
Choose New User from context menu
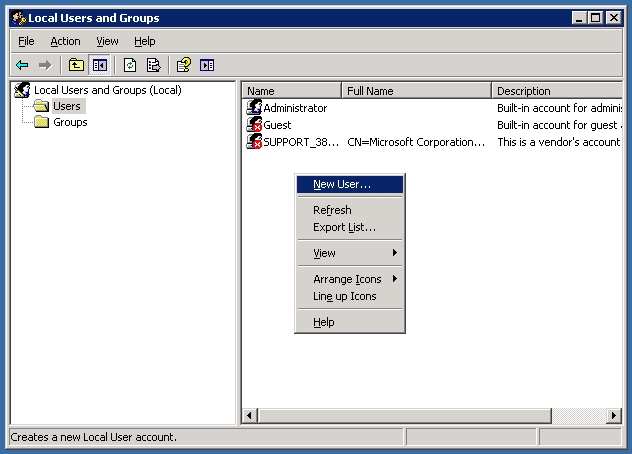(x=342, y=184)
